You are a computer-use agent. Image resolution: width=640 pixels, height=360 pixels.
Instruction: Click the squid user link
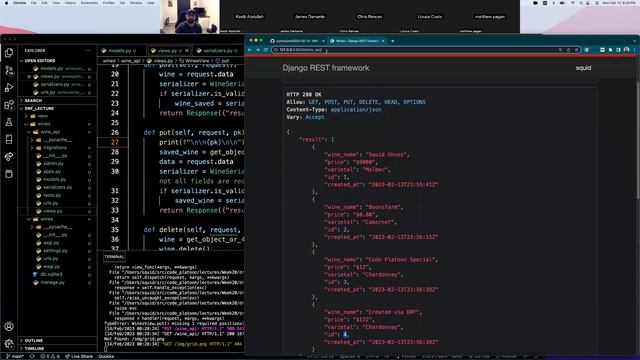[583, 68]
